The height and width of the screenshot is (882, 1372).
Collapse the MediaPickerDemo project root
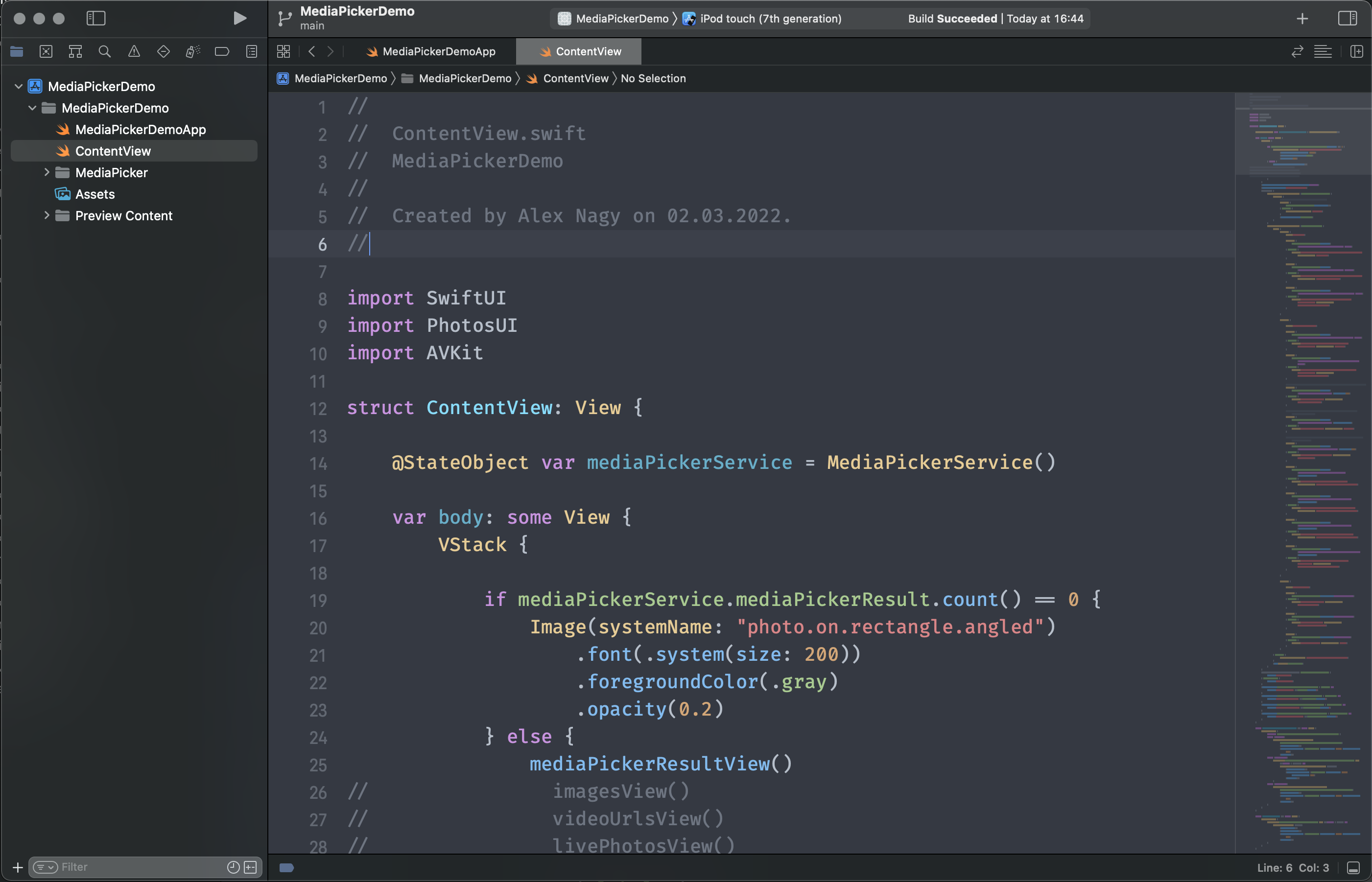tap(18, 87)
